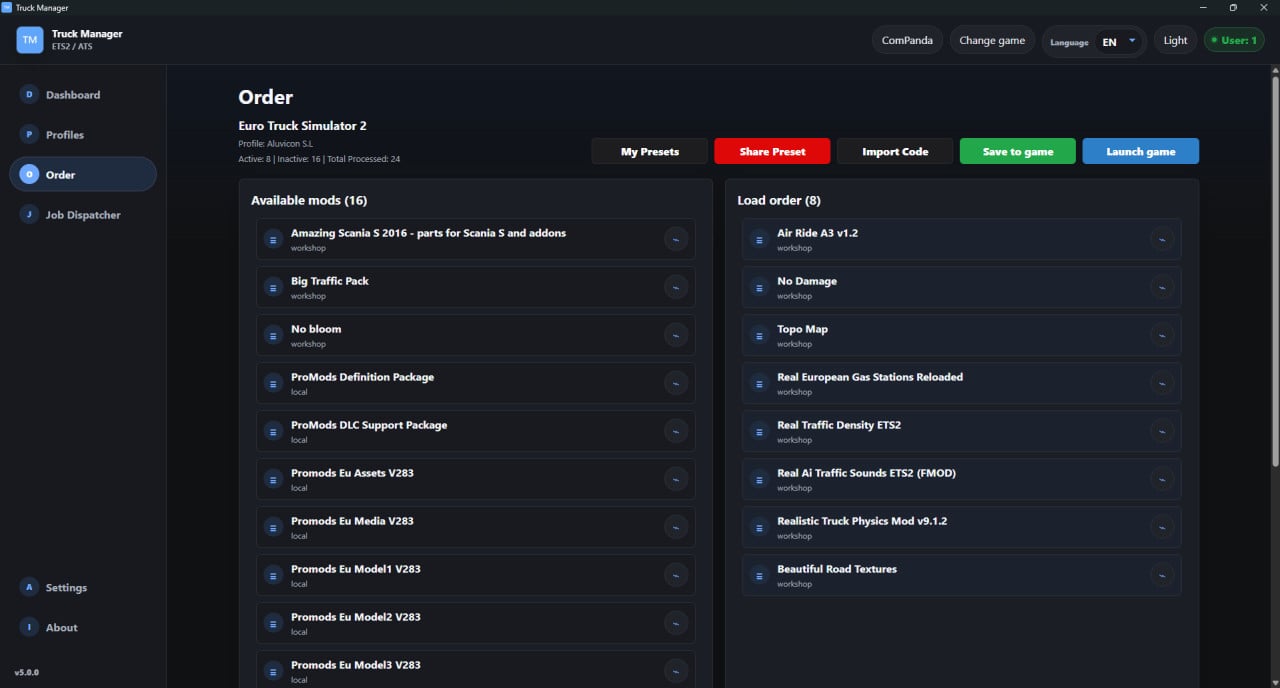Click the round action button on Real Ai Traffic Sounds row
Screen dimensions: 1280x688
[x=1162, y=479]
